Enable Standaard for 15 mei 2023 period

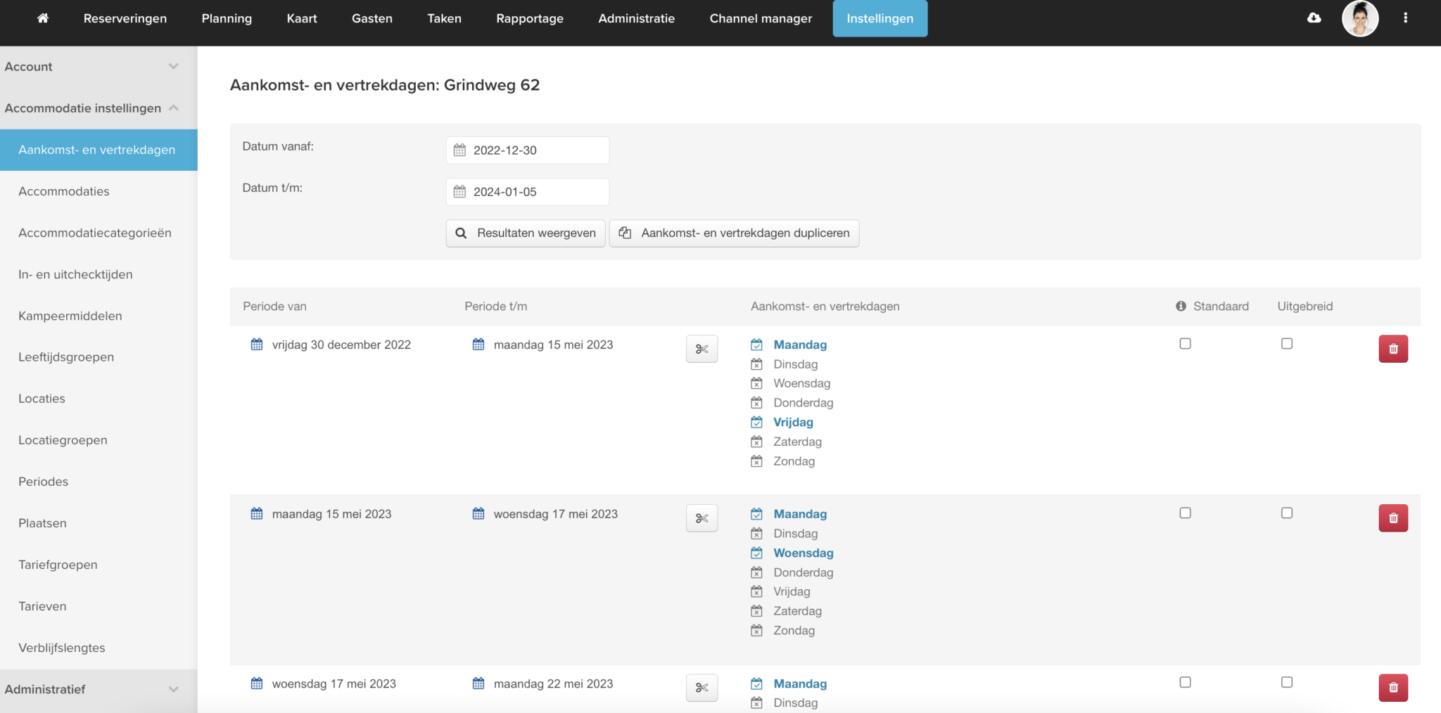pos(1185,513)
